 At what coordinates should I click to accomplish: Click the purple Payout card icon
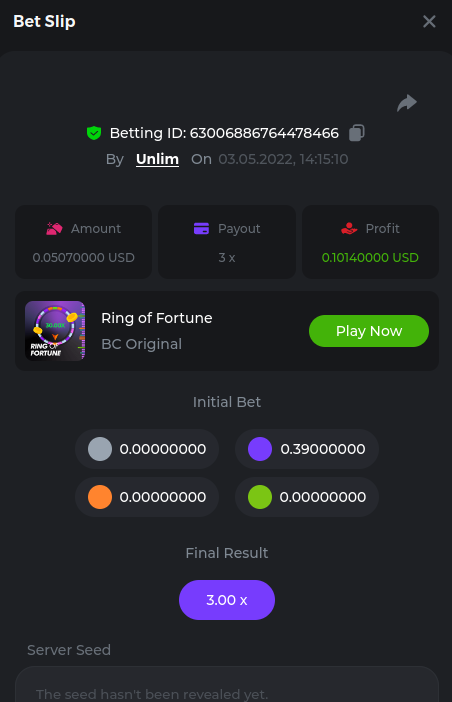click(201, 228)
